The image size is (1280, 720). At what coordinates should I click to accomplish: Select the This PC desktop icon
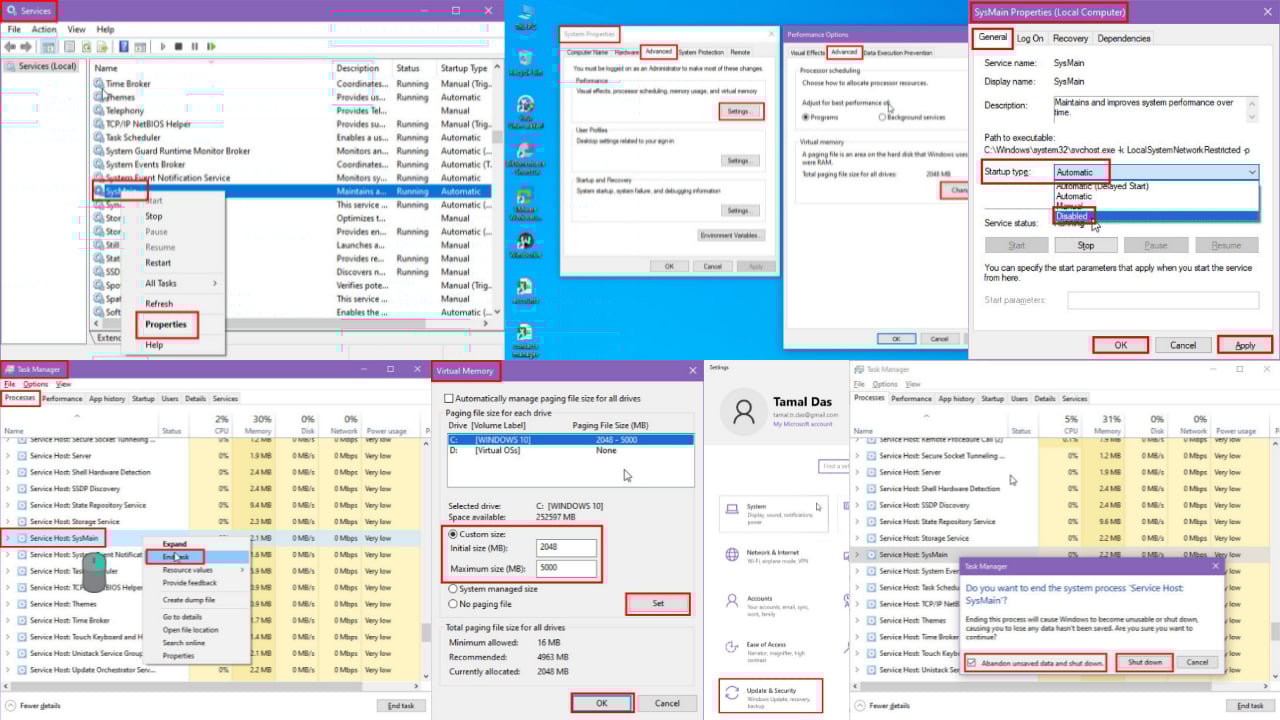coord(525,16)
